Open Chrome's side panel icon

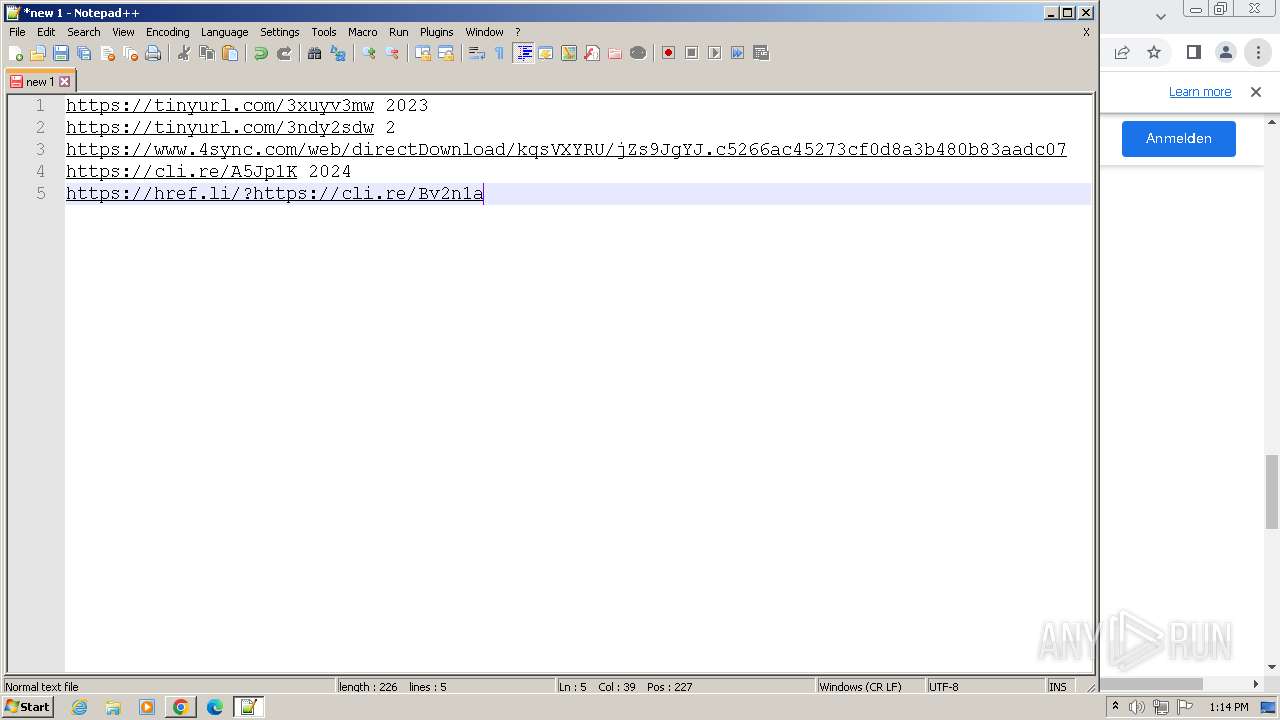pyautogui.click(x=1194, y=52)
